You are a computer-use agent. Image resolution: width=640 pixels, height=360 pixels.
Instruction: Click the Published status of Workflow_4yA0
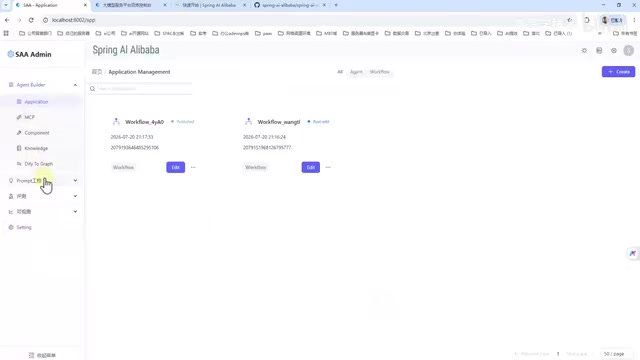point(182,122)
